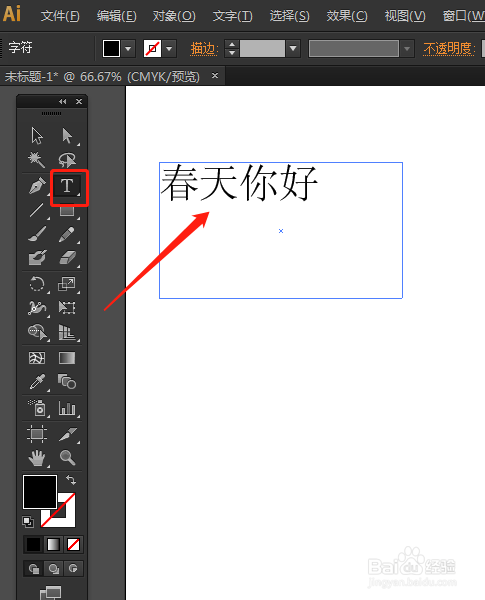This screenshot has height=600, width=485.
Task: Open the 文件(F) menu
Action: 60,16
